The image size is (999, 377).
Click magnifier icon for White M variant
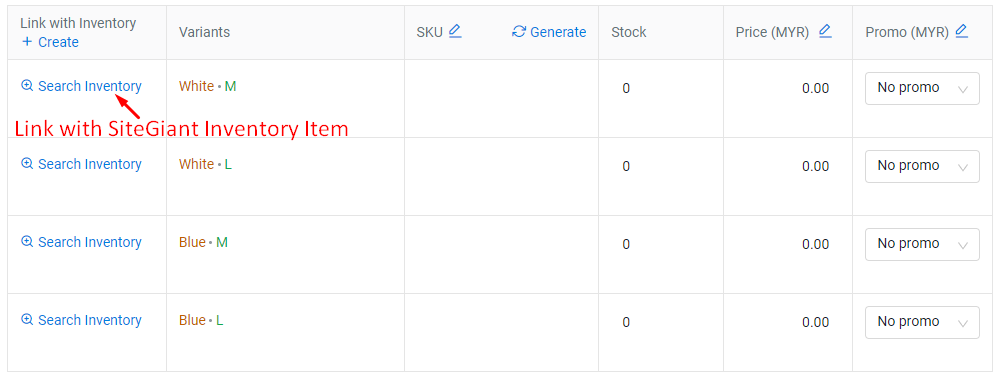pyautogui.click(x=27, y=85)
